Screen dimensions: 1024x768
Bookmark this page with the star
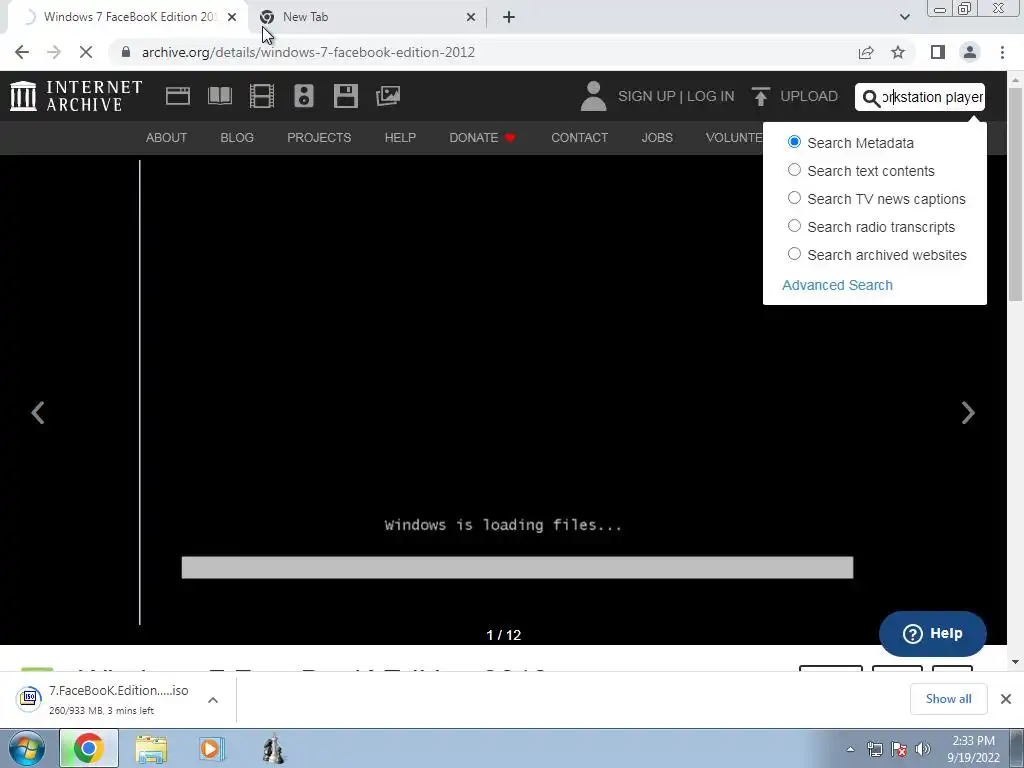click(898, 52)
